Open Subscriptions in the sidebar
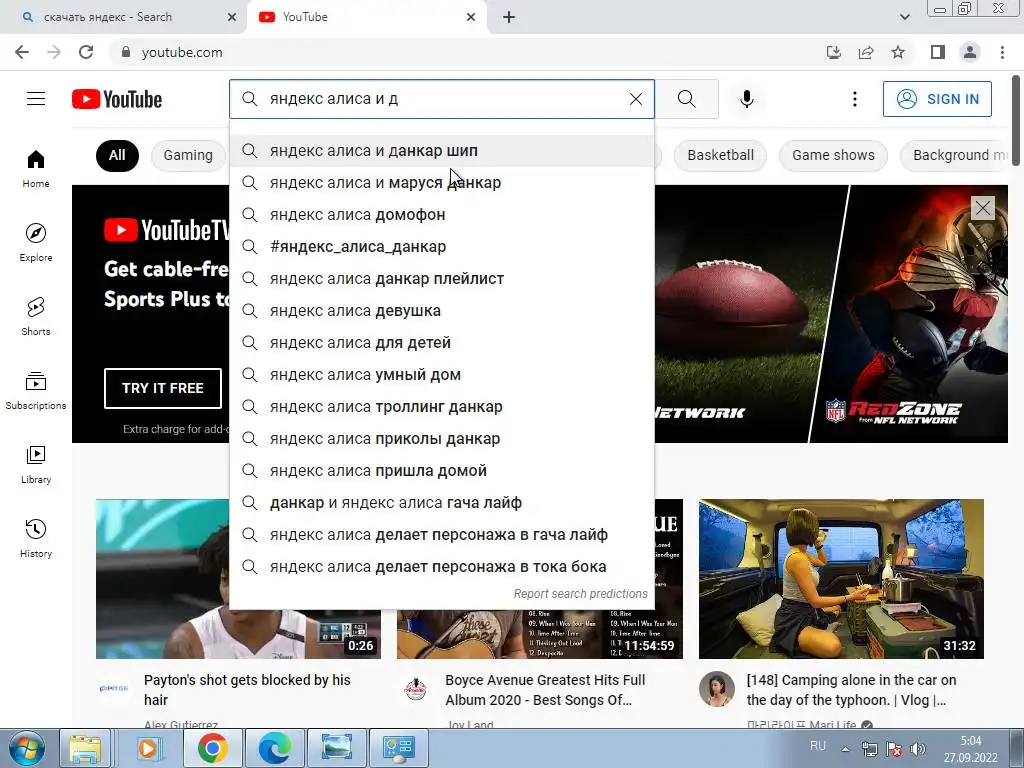 pos(36,391)
